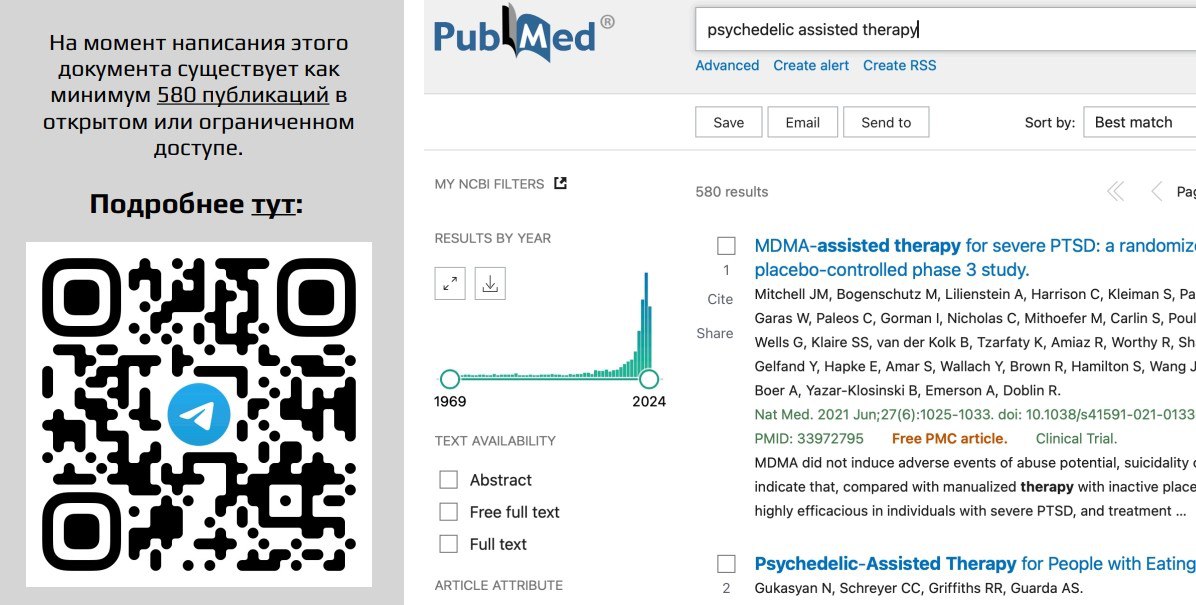Screen dimensions: 1196x605
Task: Enable the Free full text filter
Action: click(448, 512)
